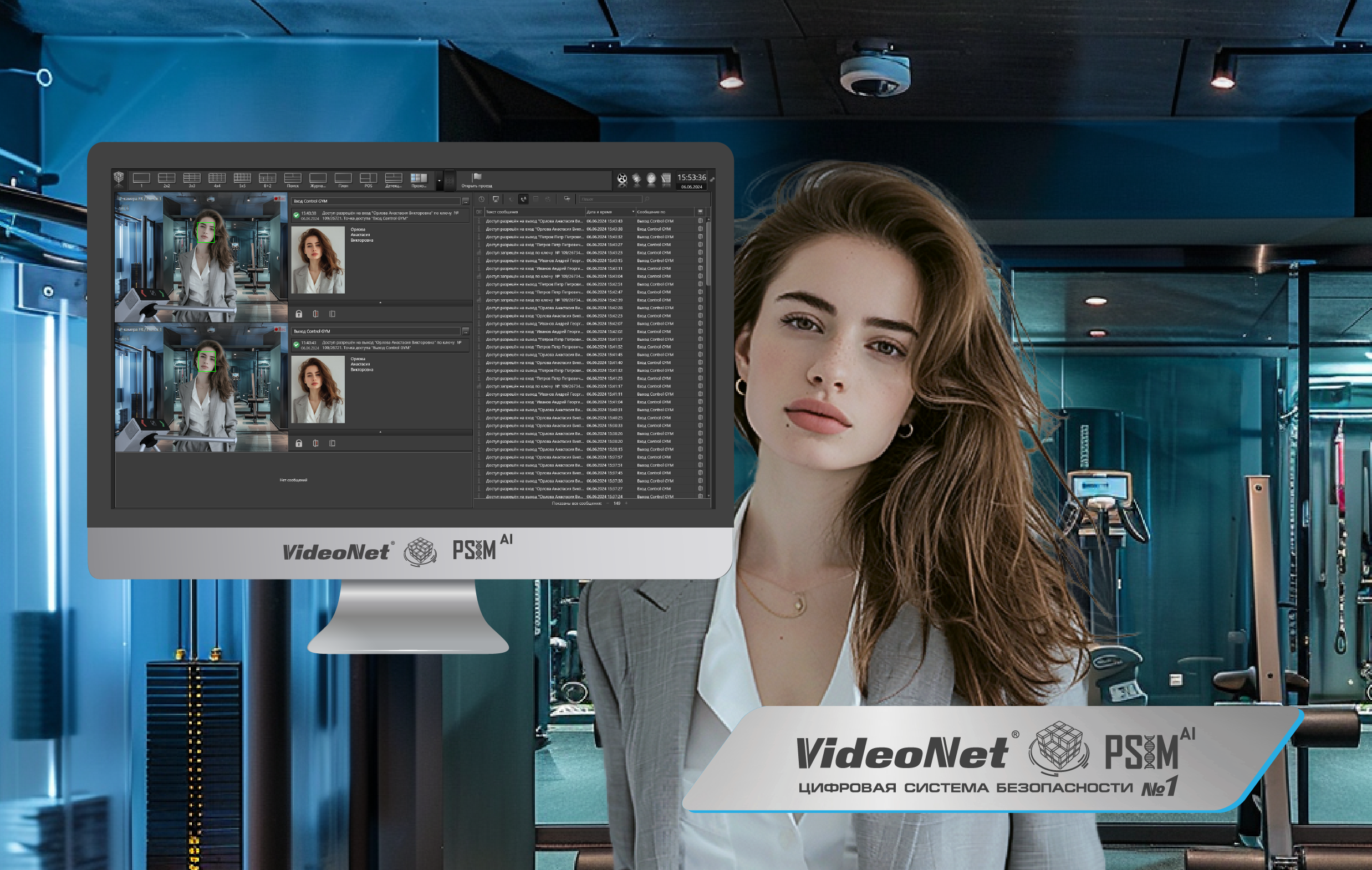Image resolution: width=1372 pixels, height=870 pixels.
Task: Select the journal row at 15:41:11
Action: click(x=589, y=394)
